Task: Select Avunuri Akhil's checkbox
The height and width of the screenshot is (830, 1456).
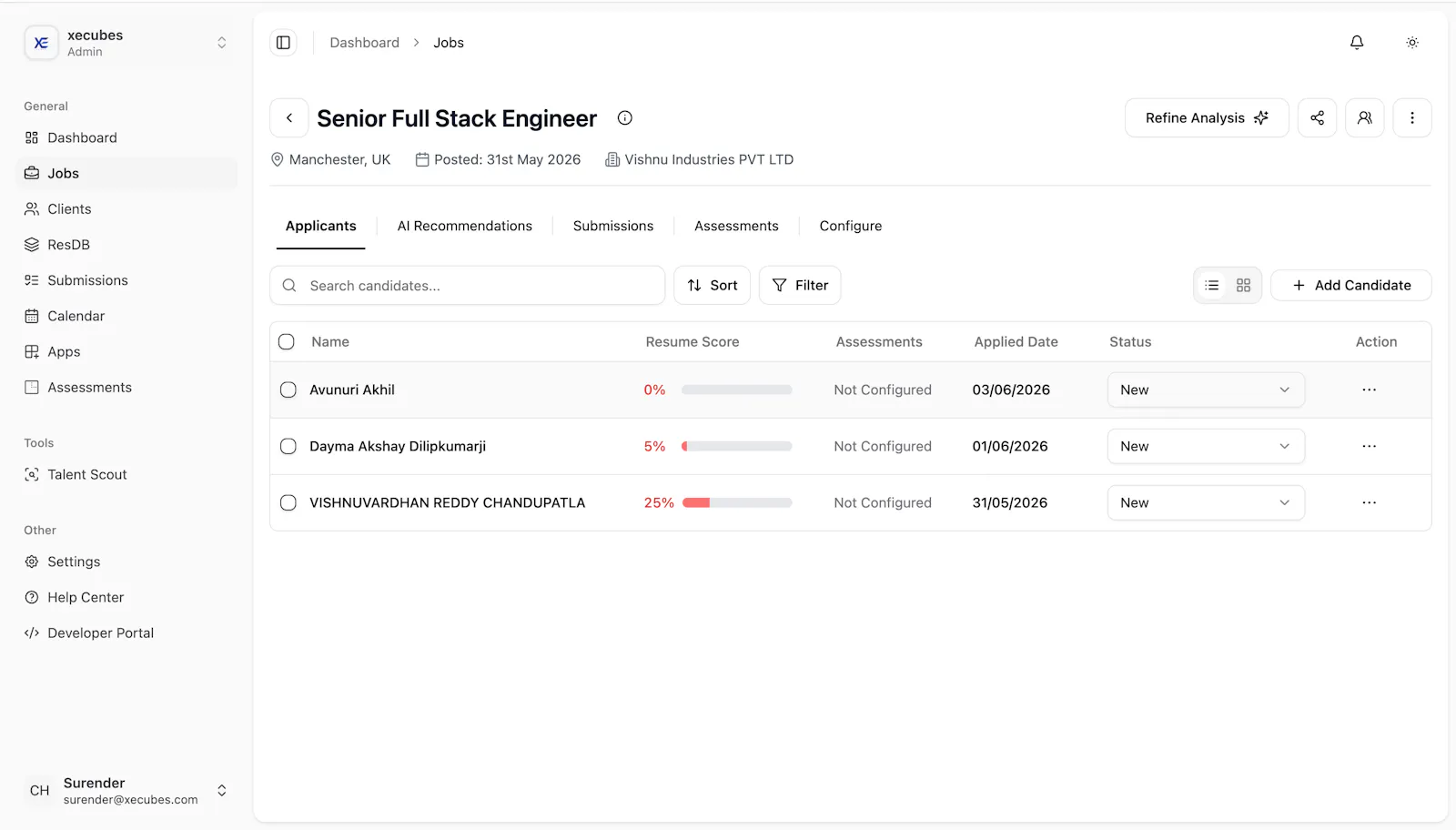Action: [288, 390]
